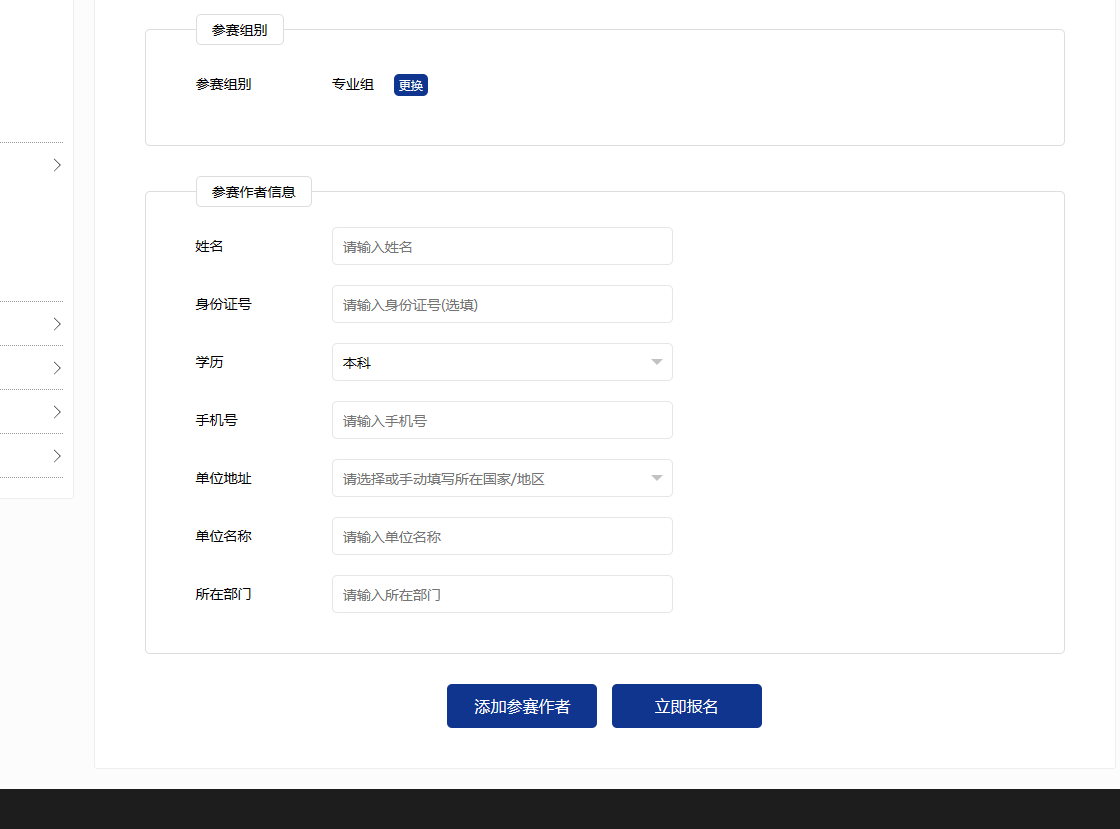Expand the third sidebar chevron from top
The width and height of the screenshot is (1120, 829).
(57, 368)
